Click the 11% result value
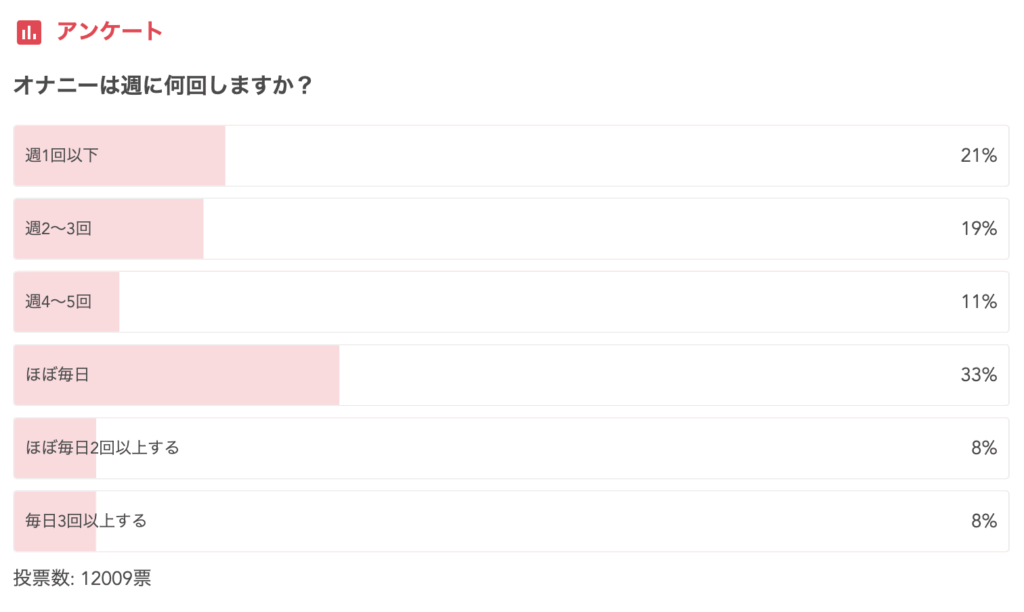Viewport: 1024px width, 612px height. [x=978, y=301]
